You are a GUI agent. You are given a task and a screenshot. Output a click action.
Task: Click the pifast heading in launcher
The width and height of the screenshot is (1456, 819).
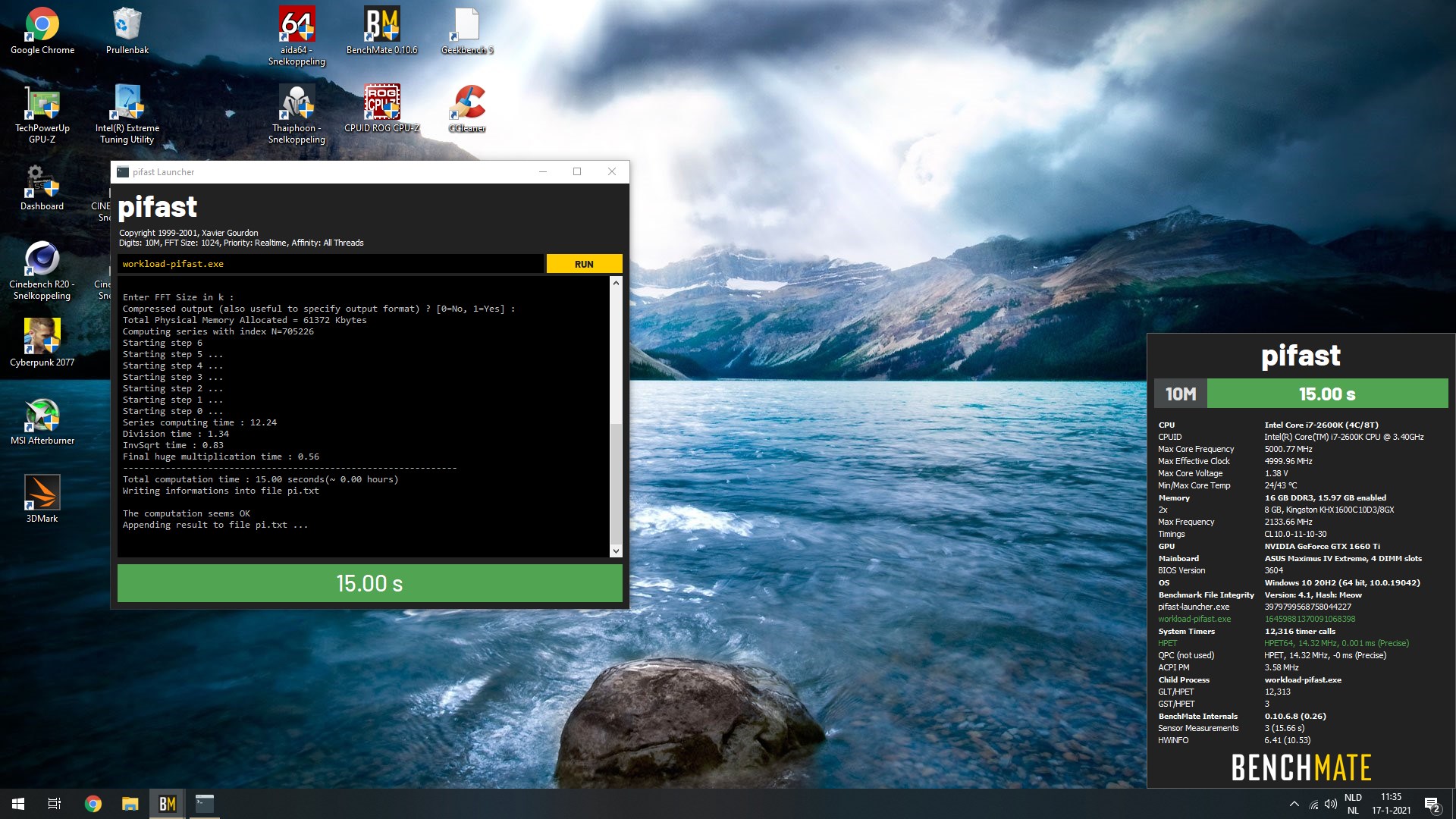pos(158,207)
